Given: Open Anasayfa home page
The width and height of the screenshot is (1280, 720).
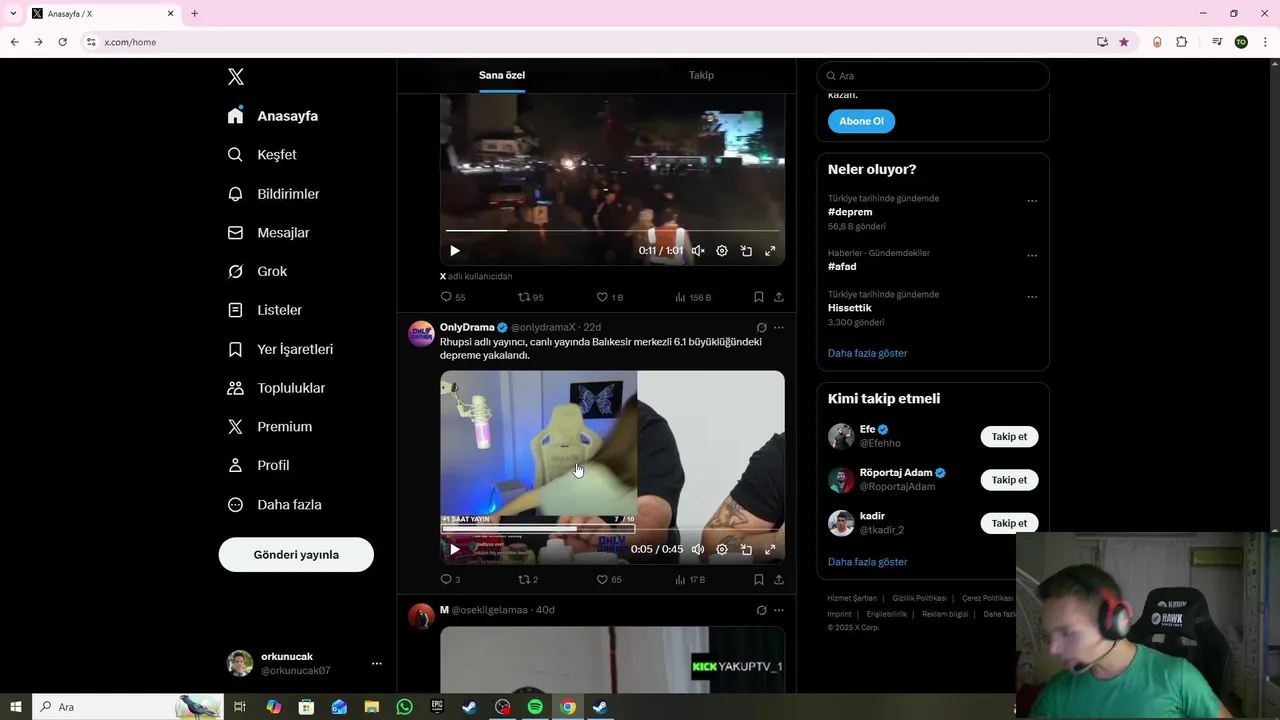Looking at the screenshot, I should click(x=273, y=116).
